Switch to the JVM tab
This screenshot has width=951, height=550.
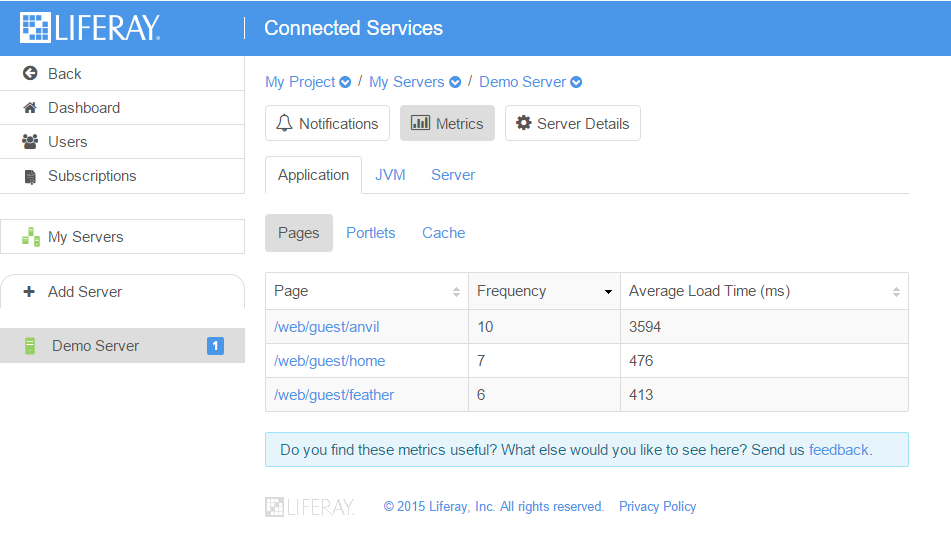390,175
